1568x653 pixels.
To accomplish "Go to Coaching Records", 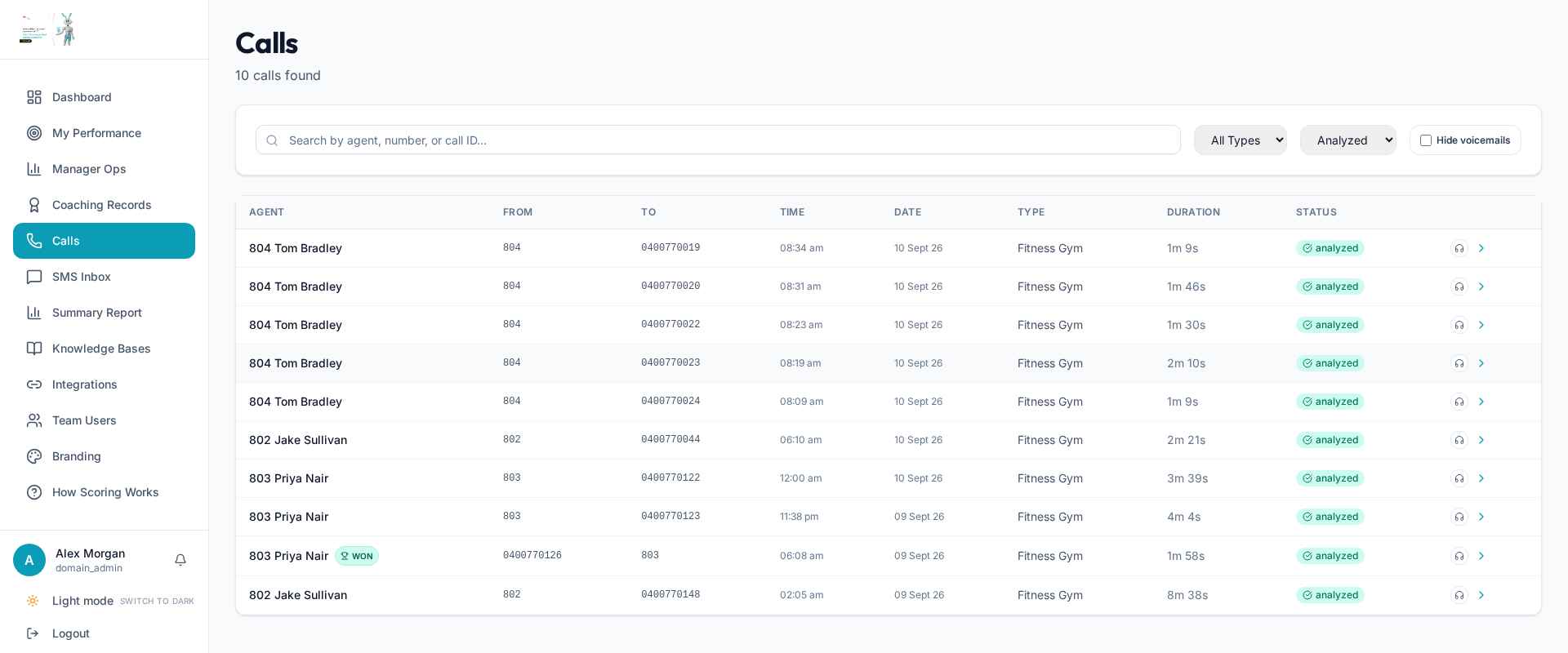I will [104, 205].
